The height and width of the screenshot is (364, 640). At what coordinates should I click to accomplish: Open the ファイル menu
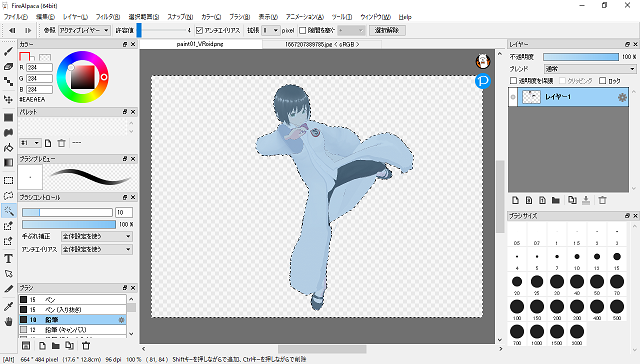point(16,17)
